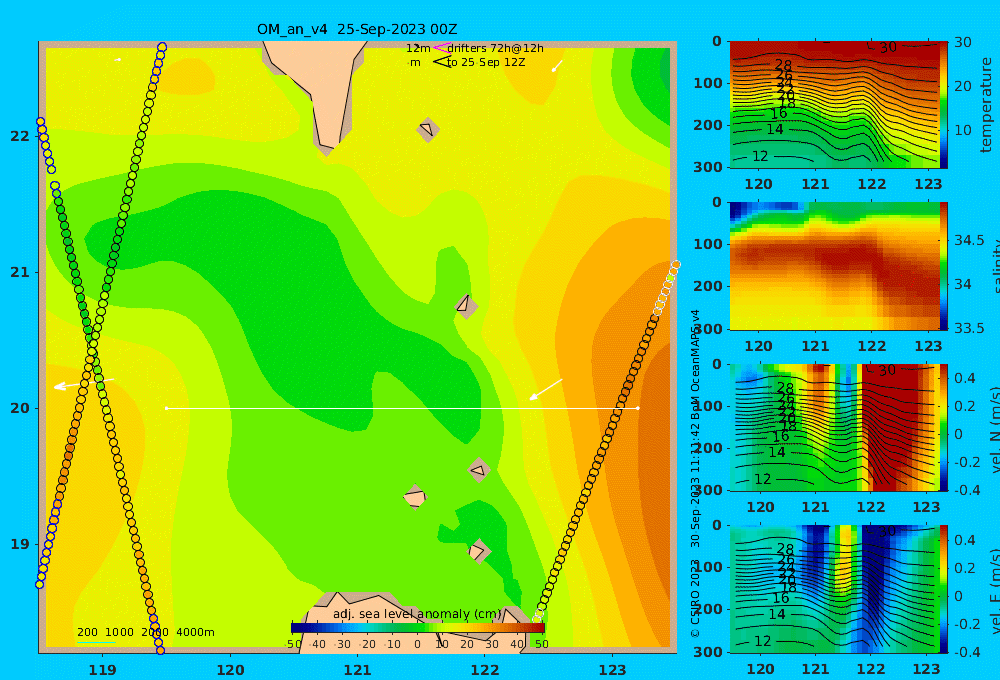Click the white current arrow at the map's top right
Viewport: 1000px width, 680px height.
point(557,65)
